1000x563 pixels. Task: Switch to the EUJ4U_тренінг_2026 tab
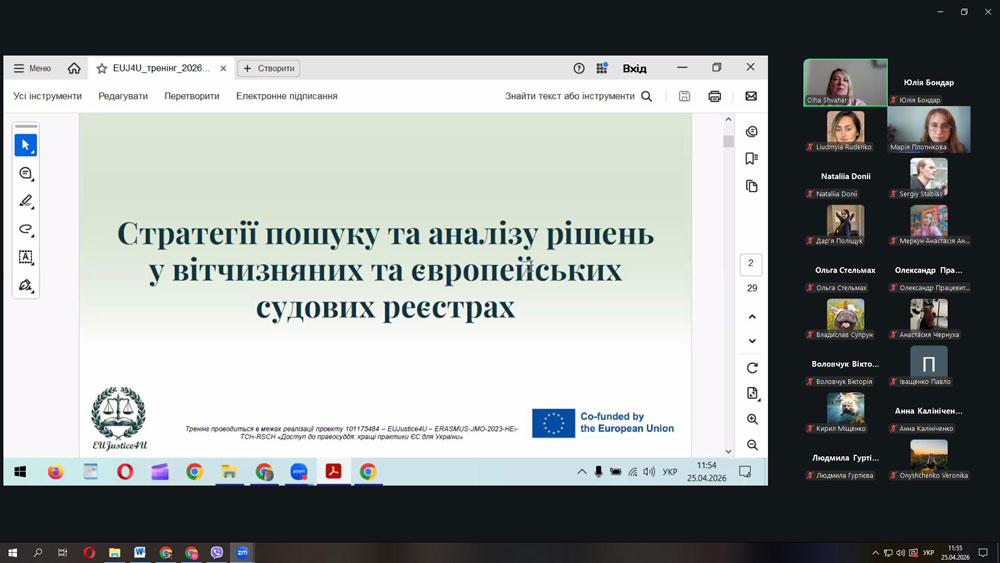pos(161,68)
